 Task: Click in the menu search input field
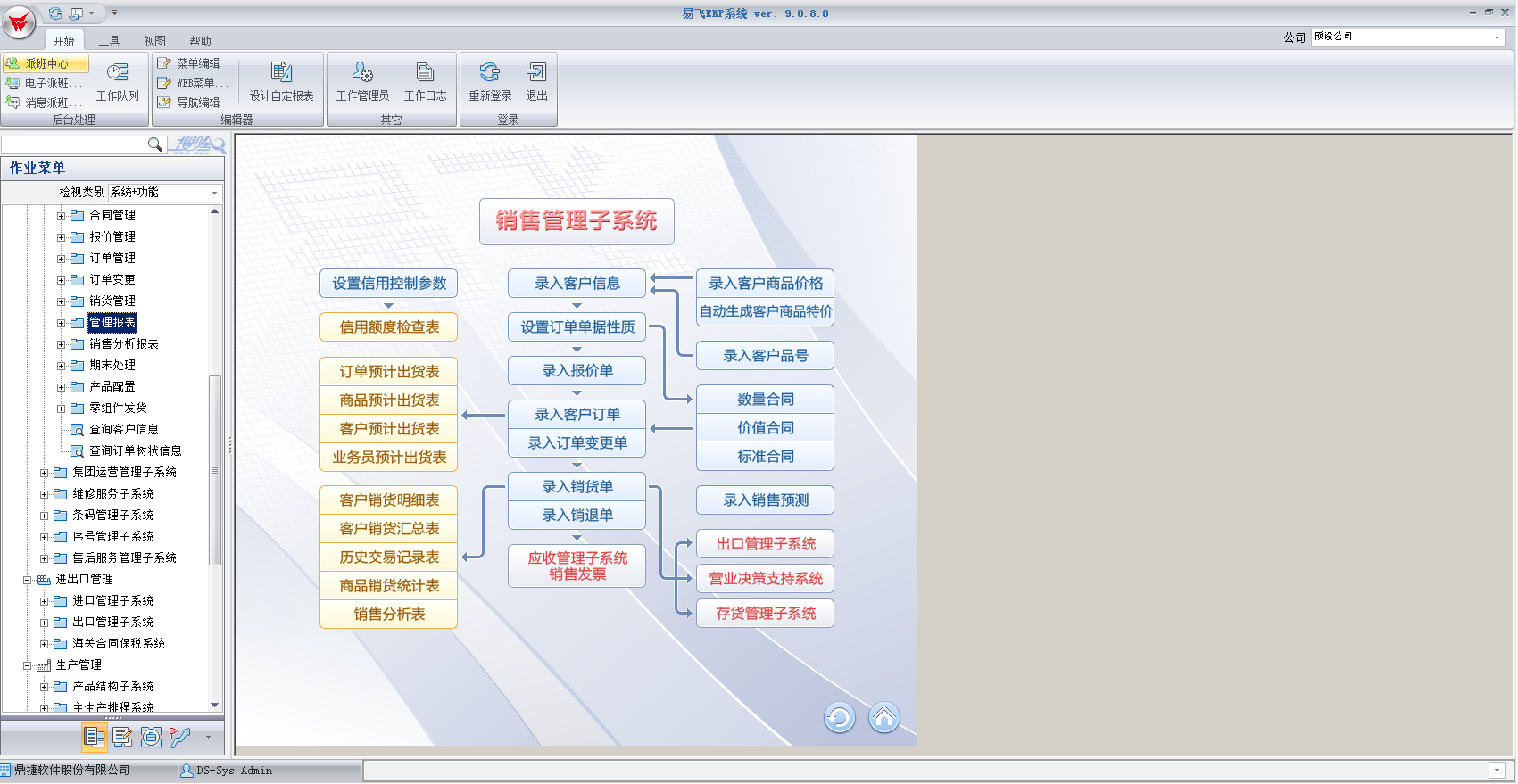click(75, 144)
